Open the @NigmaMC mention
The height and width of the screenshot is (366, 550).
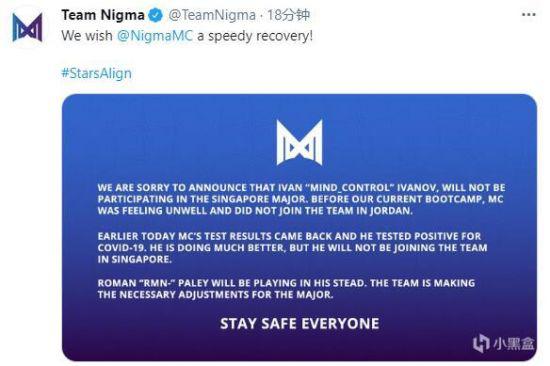(x=155, y=36)
